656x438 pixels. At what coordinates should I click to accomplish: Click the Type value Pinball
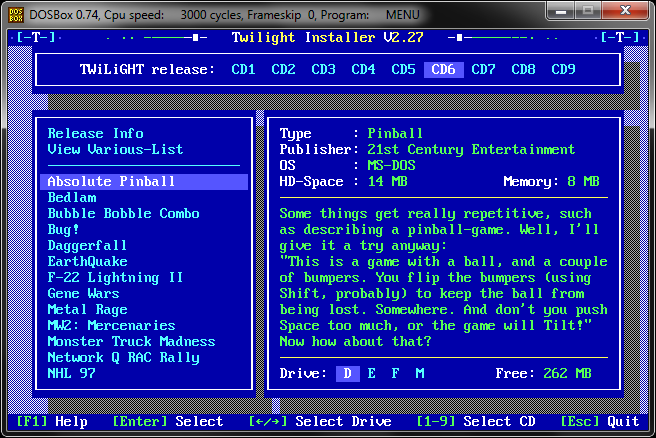(395, 133)
